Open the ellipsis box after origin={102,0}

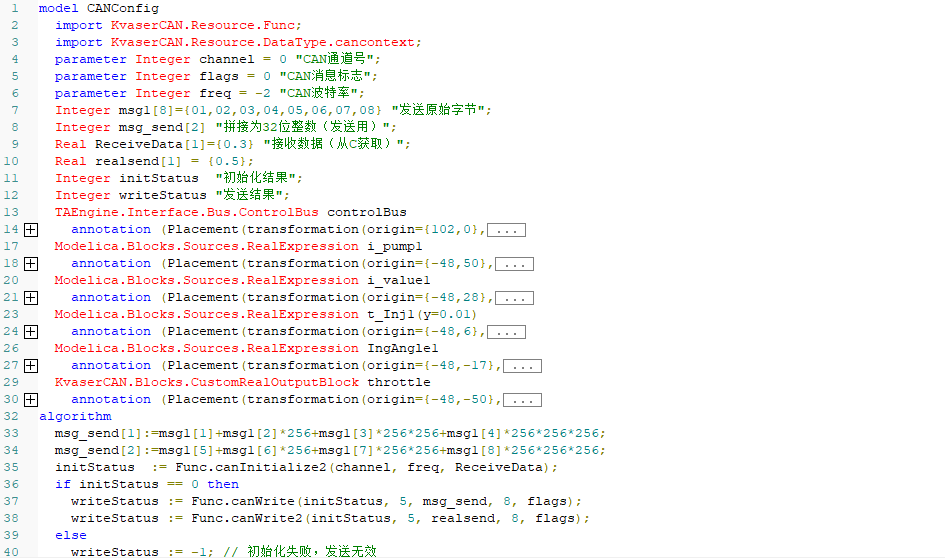[506, 230]
